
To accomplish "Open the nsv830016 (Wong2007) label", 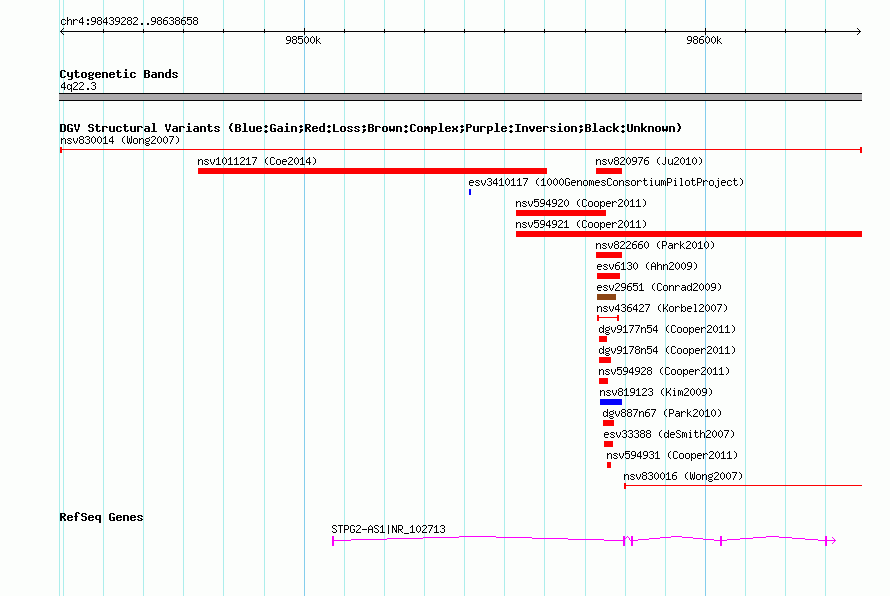I will [683, 476].
